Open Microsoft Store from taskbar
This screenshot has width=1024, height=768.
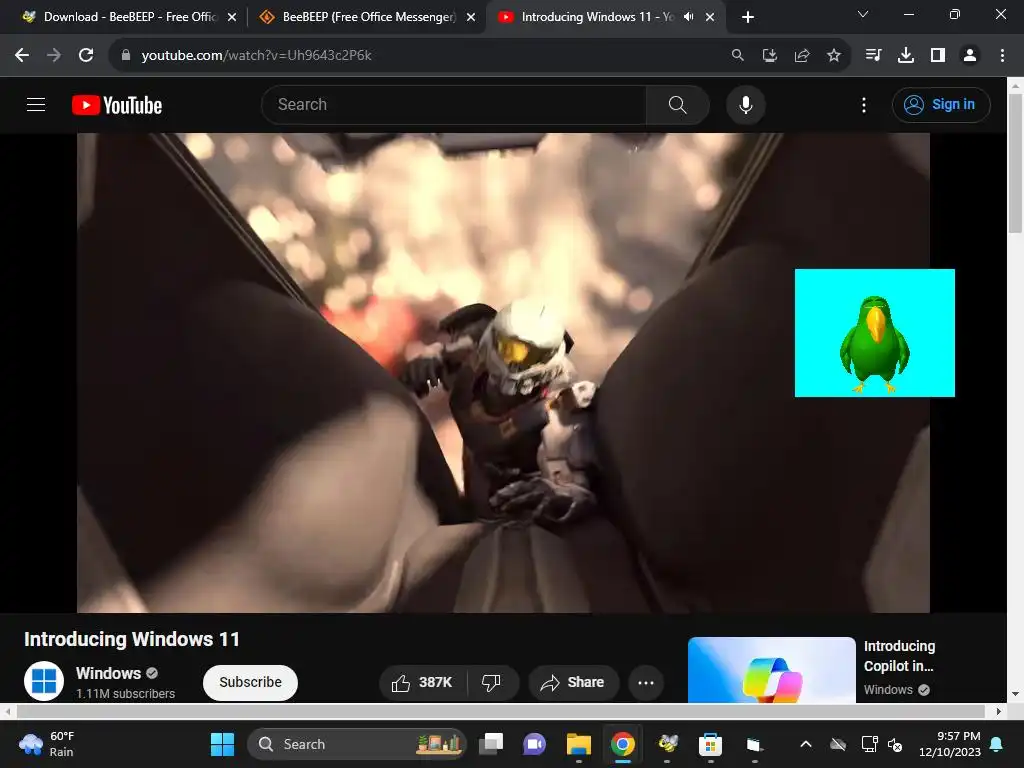tap(711, 744)
